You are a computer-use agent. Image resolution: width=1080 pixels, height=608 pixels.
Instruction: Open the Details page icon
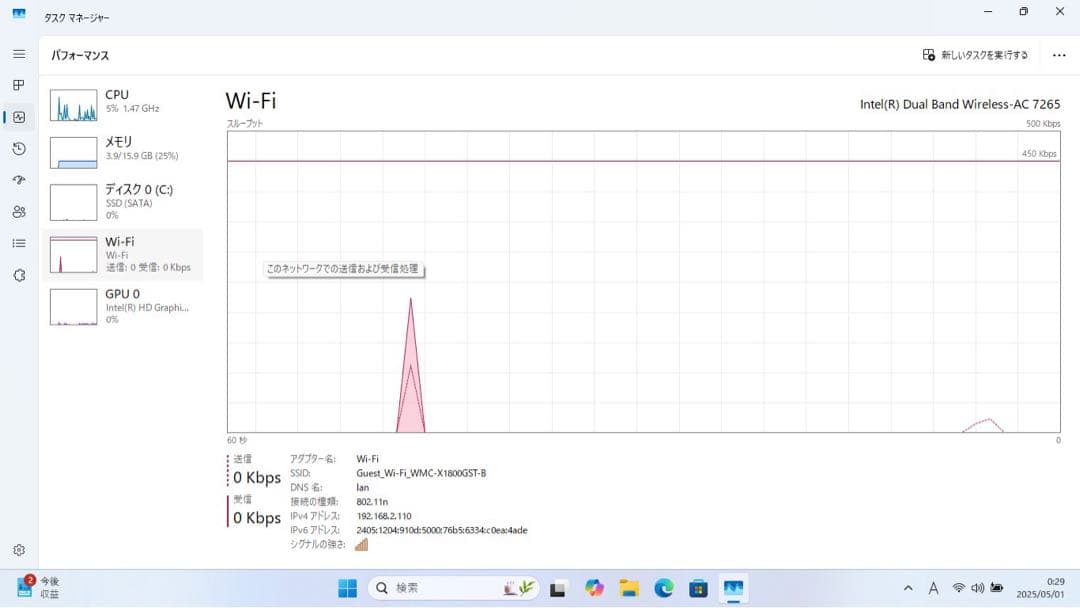[x=18, y=243]
